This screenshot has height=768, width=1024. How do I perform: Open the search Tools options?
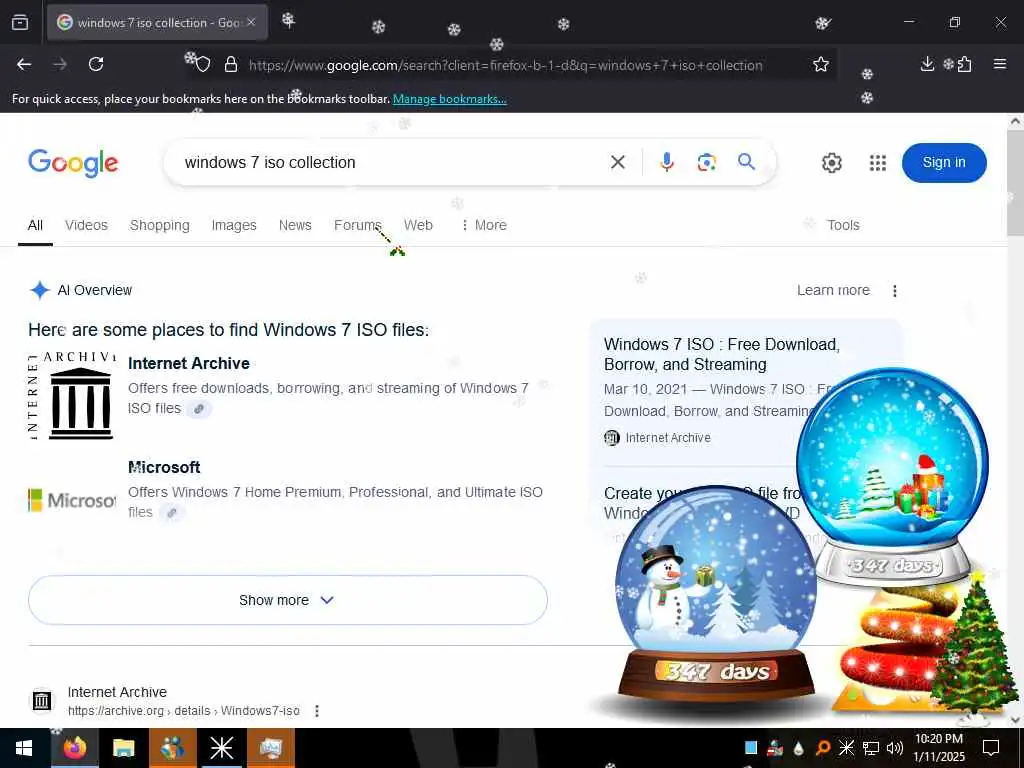tap(843, 225)
